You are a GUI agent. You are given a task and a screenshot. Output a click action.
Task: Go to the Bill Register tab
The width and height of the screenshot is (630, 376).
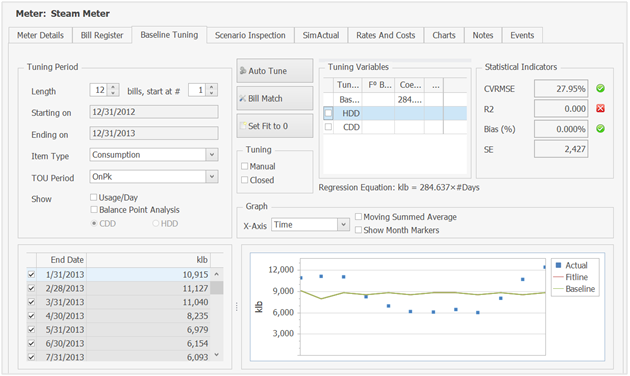coord(102,35)
